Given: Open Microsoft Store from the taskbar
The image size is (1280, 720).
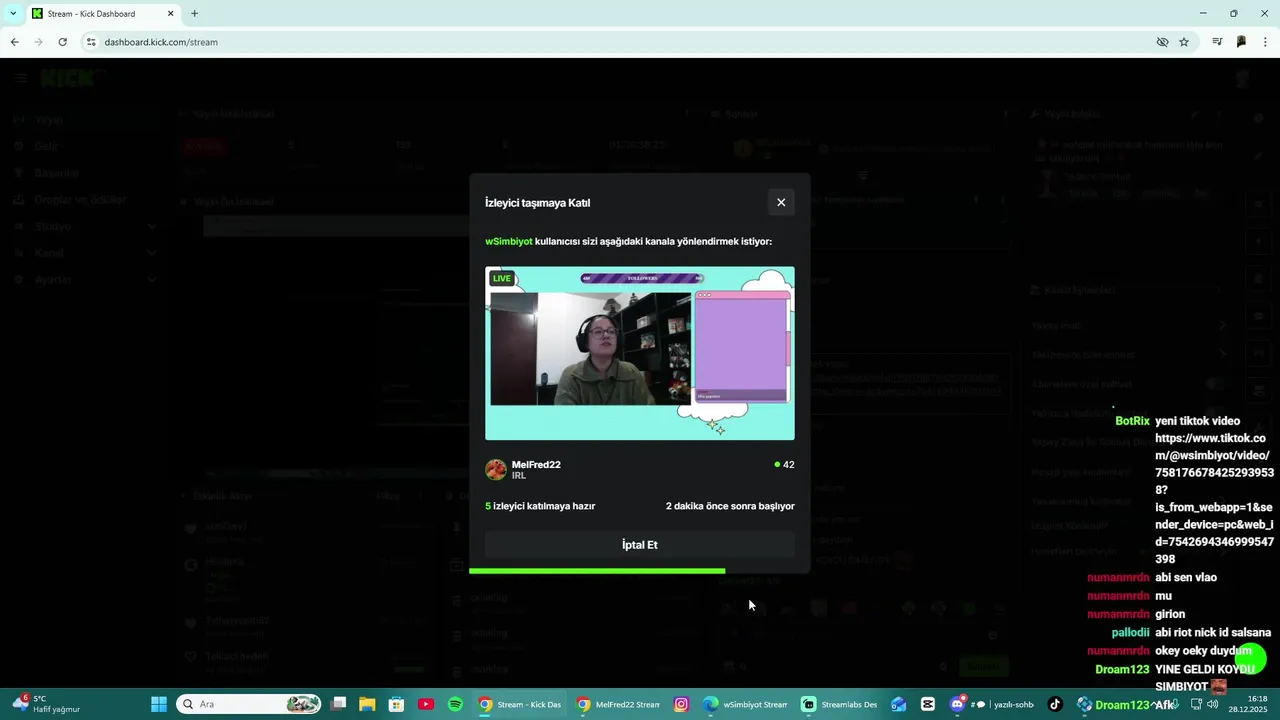Looking at the screenshot, I should click(397, 704).
